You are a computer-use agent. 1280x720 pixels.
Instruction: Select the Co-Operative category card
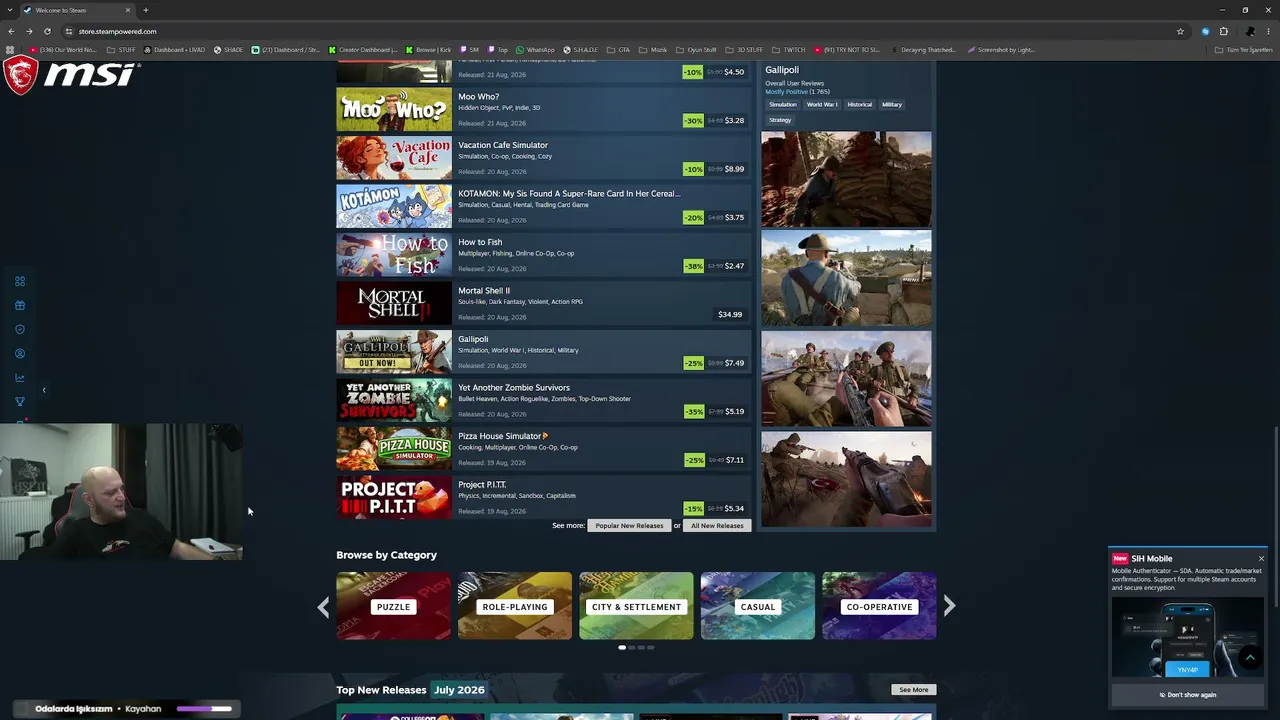(879, 606)
